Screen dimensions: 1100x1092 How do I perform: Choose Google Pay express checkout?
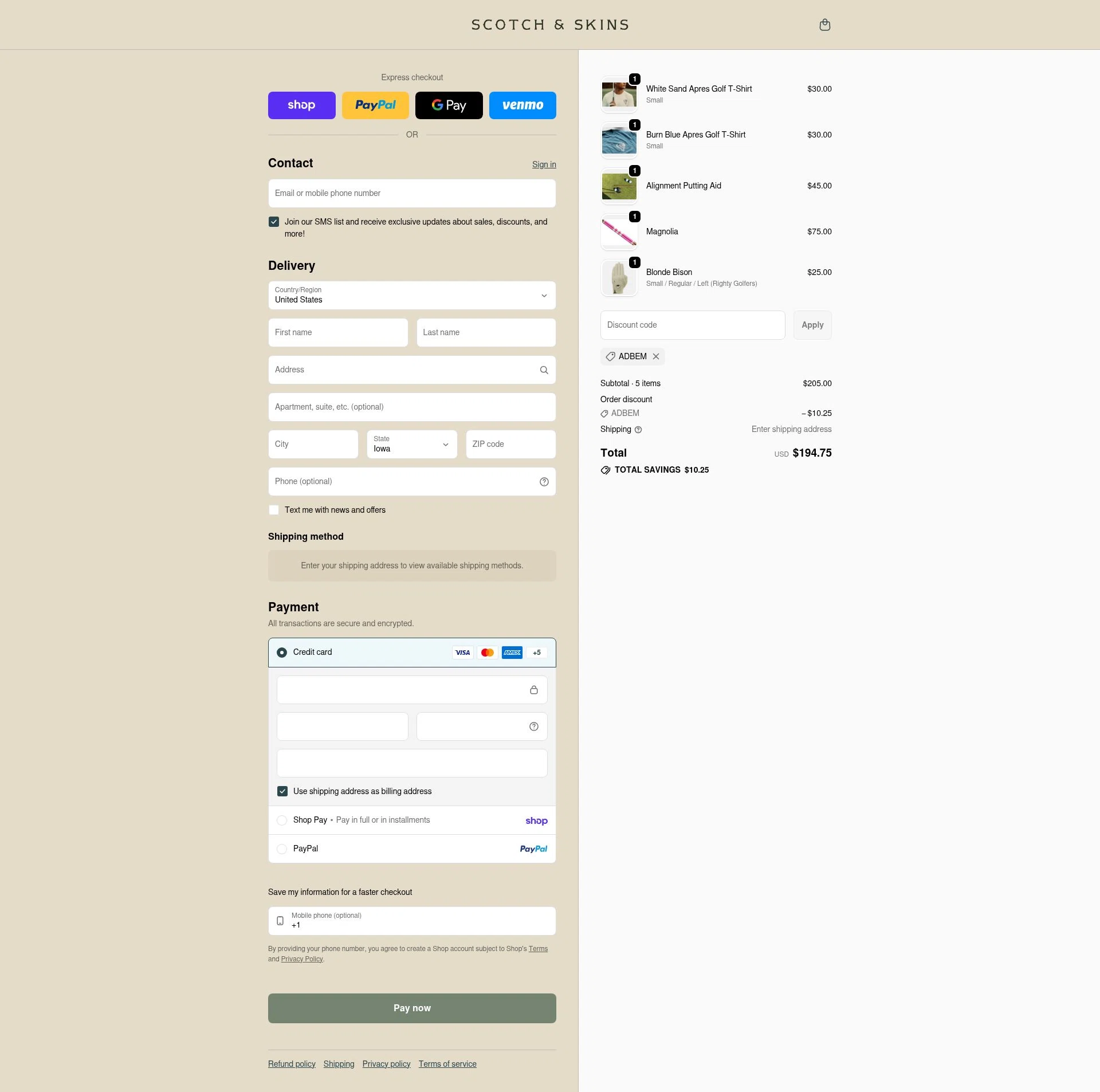[449, 105]
